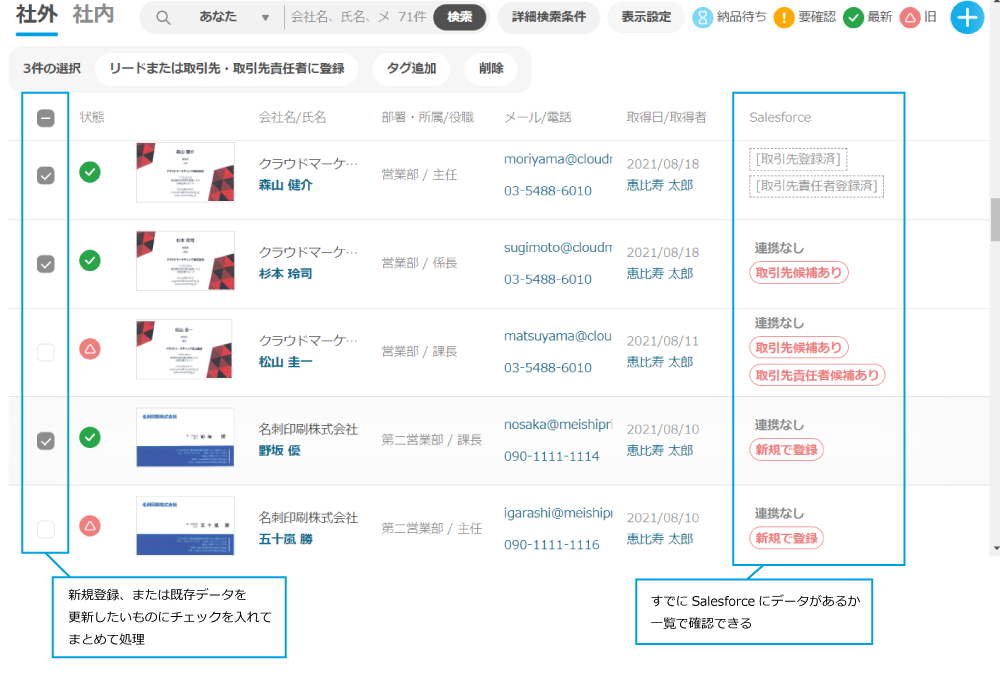
Task: Click the red 旧 triangle icon
Action: click(910, 18)
